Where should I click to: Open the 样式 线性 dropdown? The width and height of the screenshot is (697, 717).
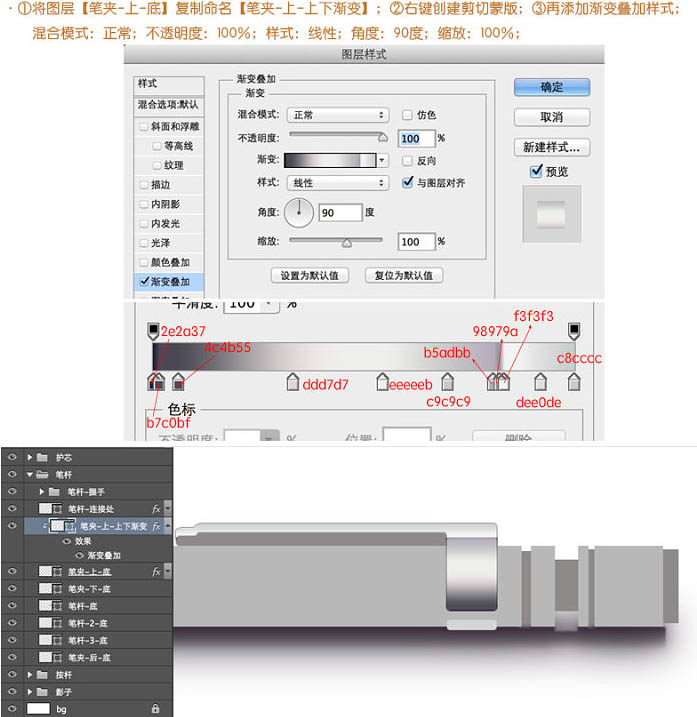click(x=338, y=183)
